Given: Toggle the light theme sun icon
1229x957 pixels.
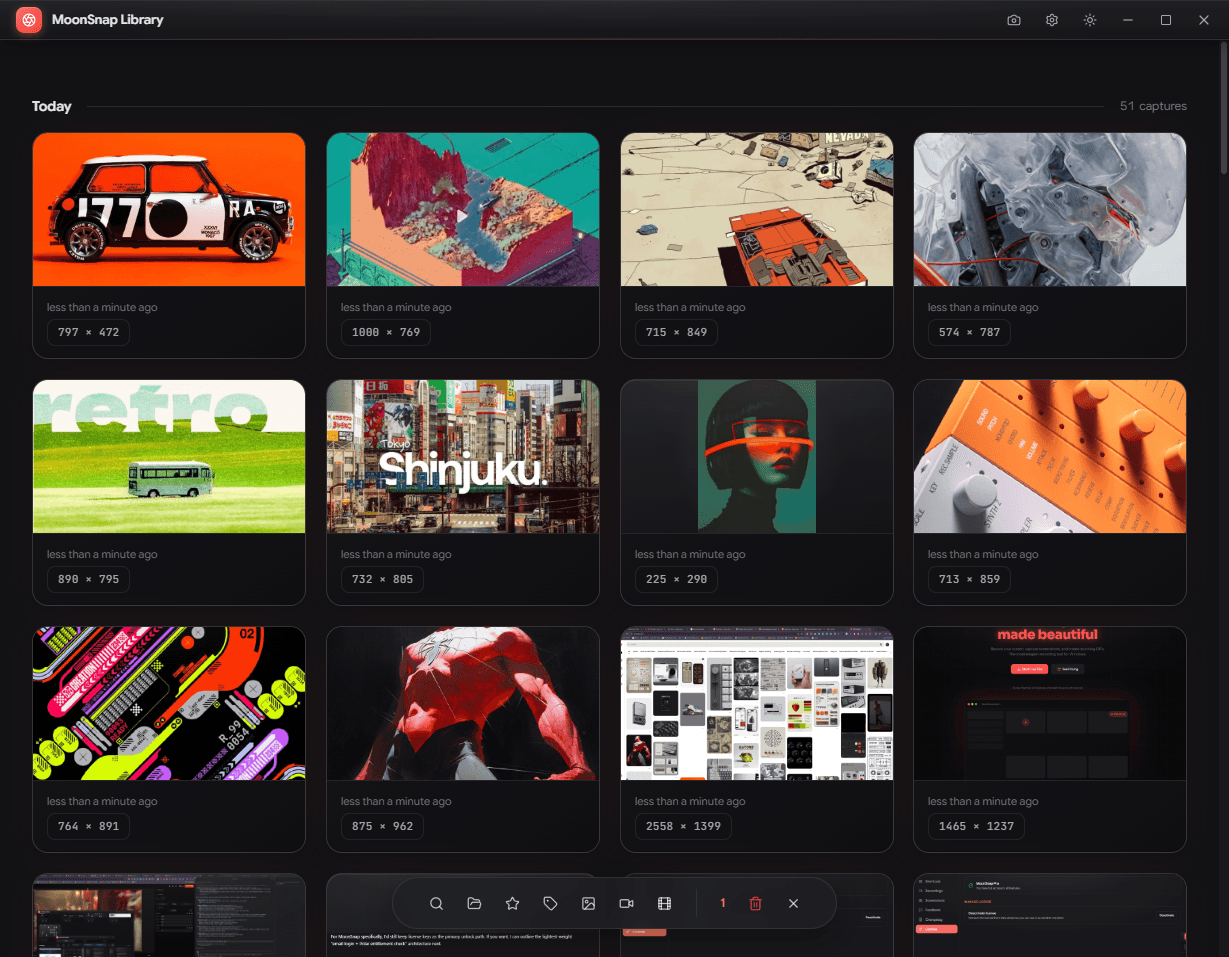Looking at the screenshot, I should pos(1089,19).
